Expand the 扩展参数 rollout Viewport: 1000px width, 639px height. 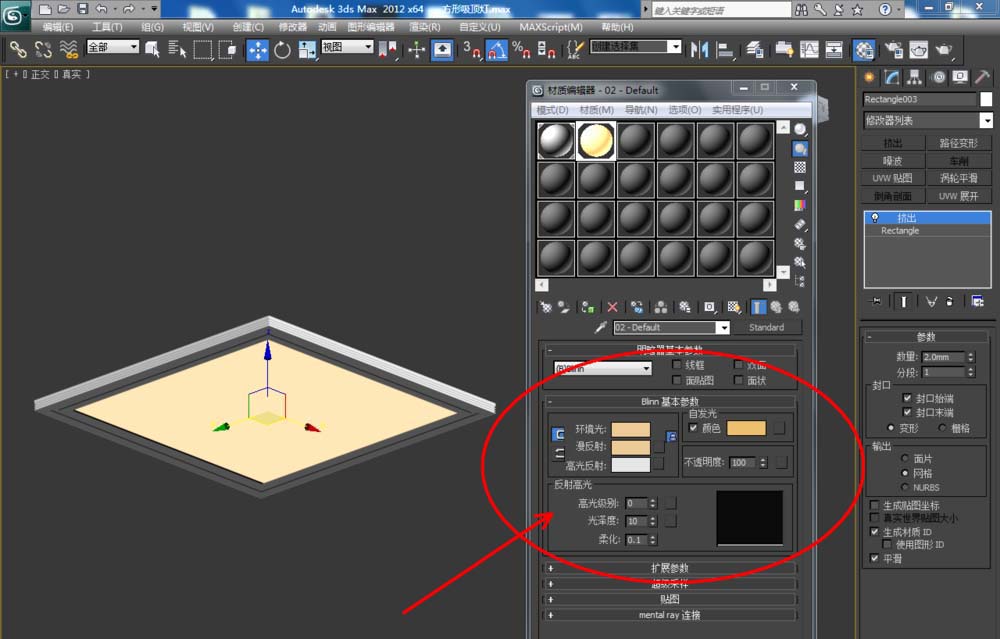click(x=670, y=568)
